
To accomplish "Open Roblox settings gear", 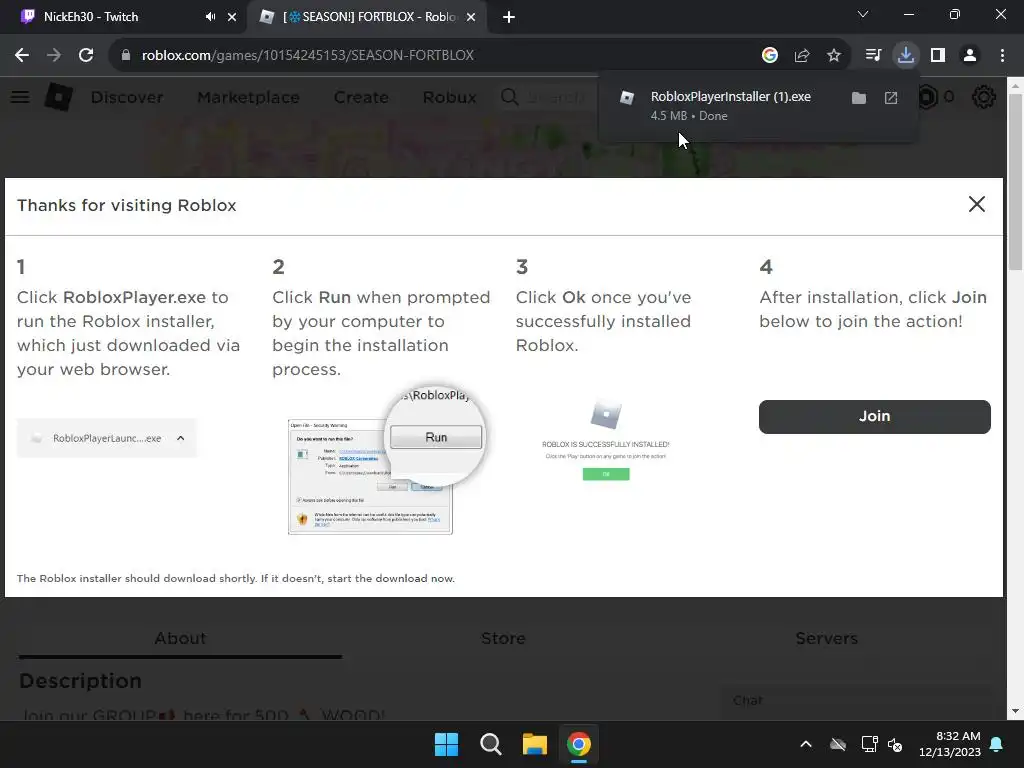I will 984,97.
